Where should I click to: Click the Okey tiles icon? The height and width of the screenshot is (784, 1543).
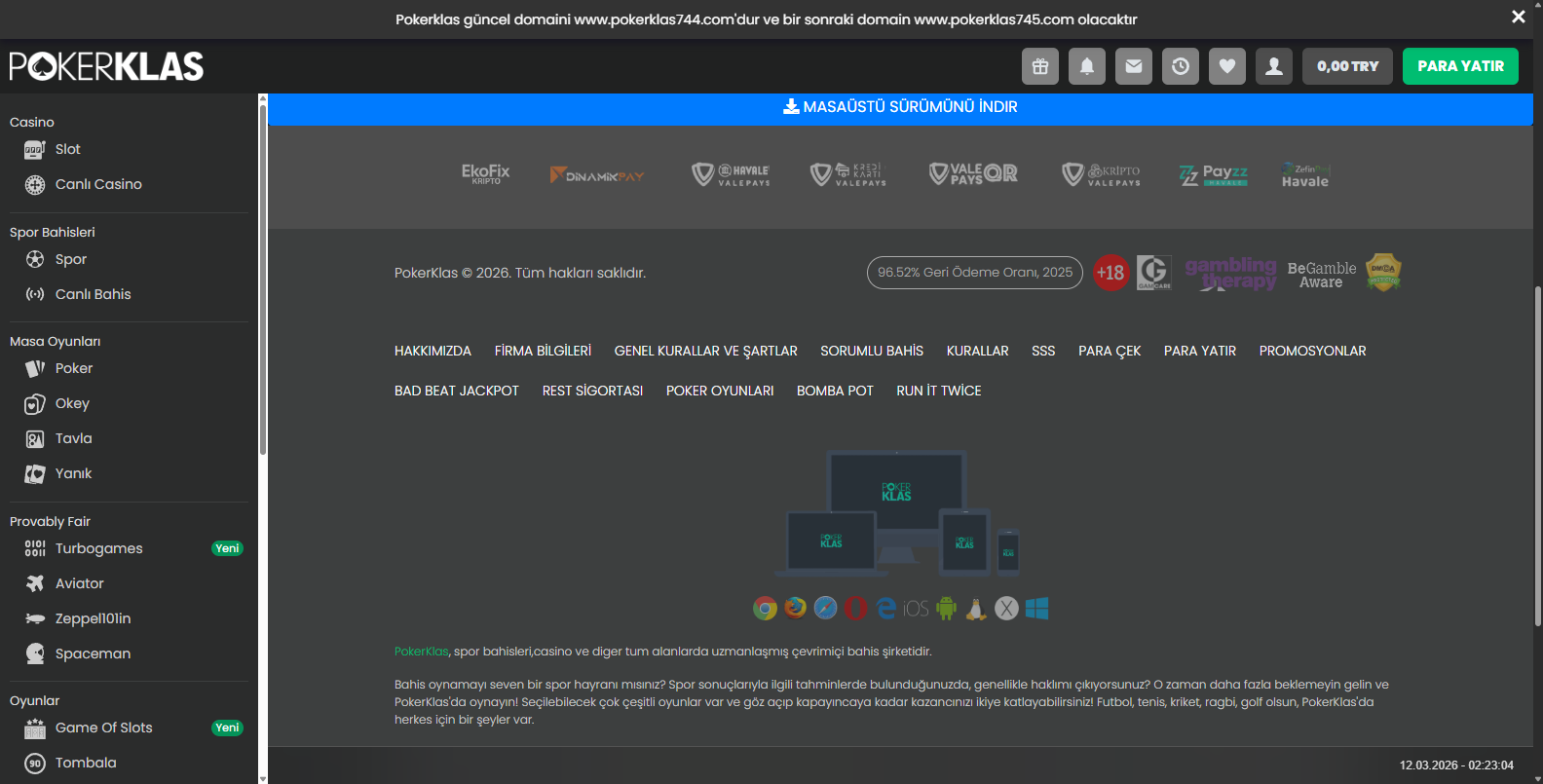[35, 403]
